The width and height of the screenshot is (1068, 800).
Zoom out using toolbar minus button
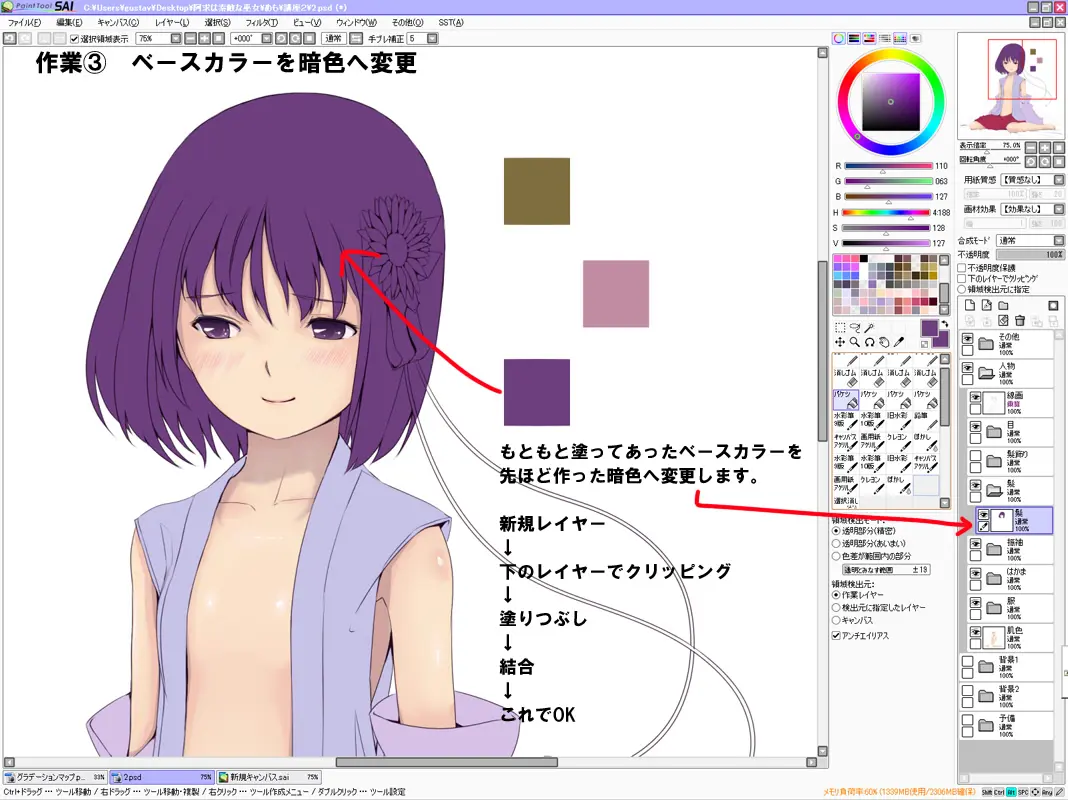[x=191, y=39]
